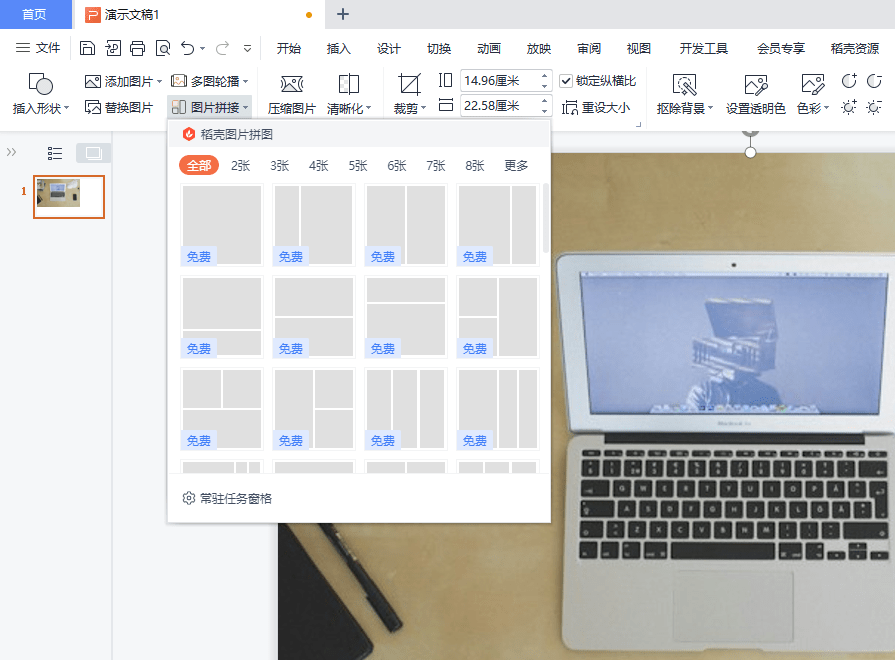Toggle the Lock Aspect Ratio (锁定纵横比) checkbox
Screen dimensions: 895x660
click(566, 81)
